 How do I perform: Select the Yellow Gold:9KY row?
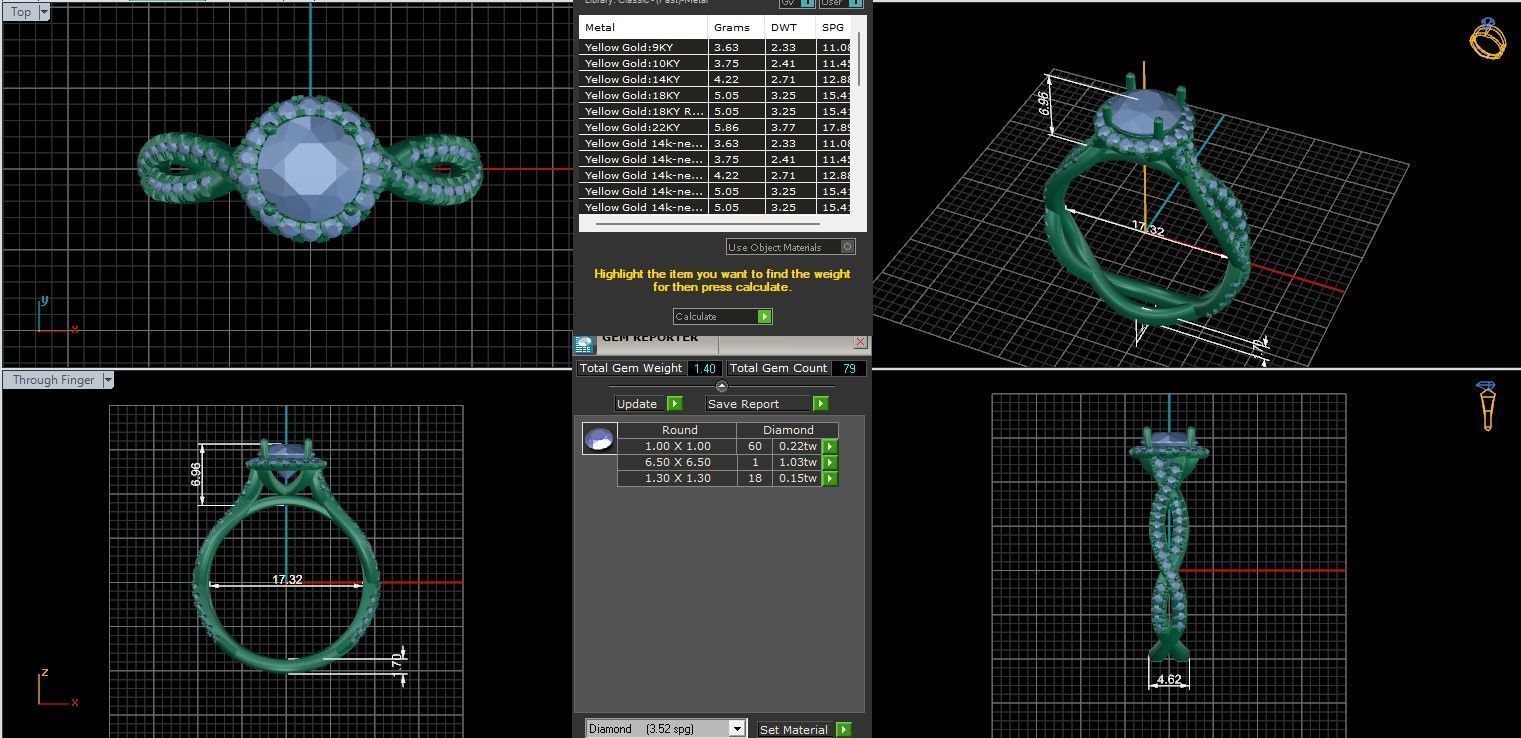[715, 47]
